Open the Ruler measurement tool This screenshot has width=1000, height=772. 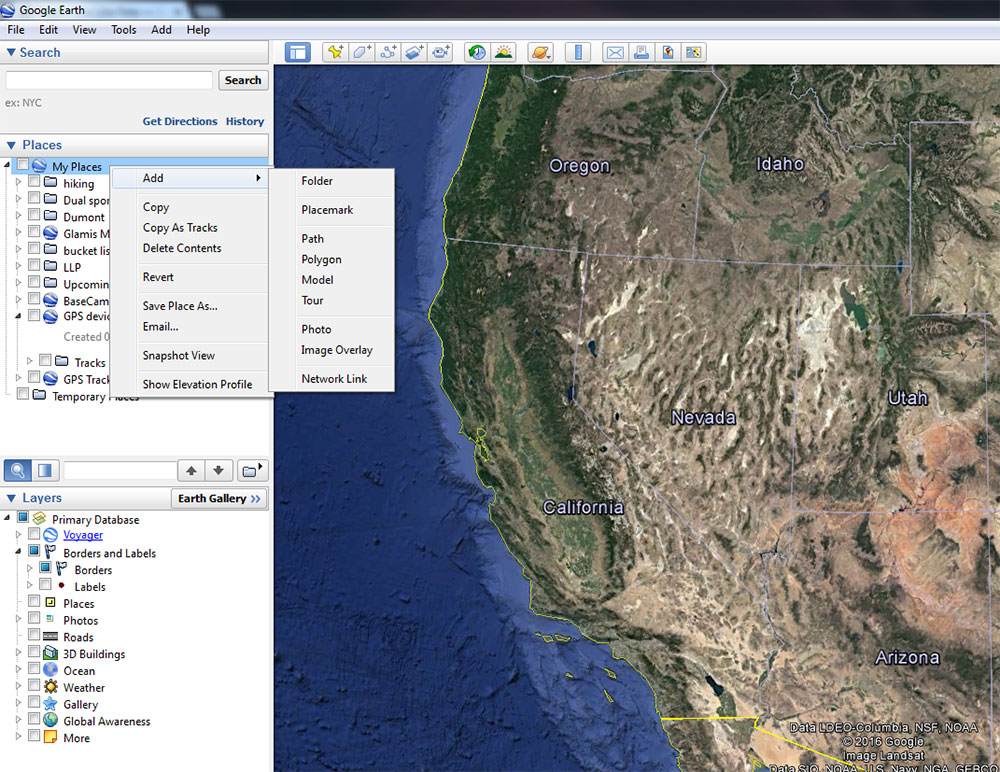click(578, 52)
